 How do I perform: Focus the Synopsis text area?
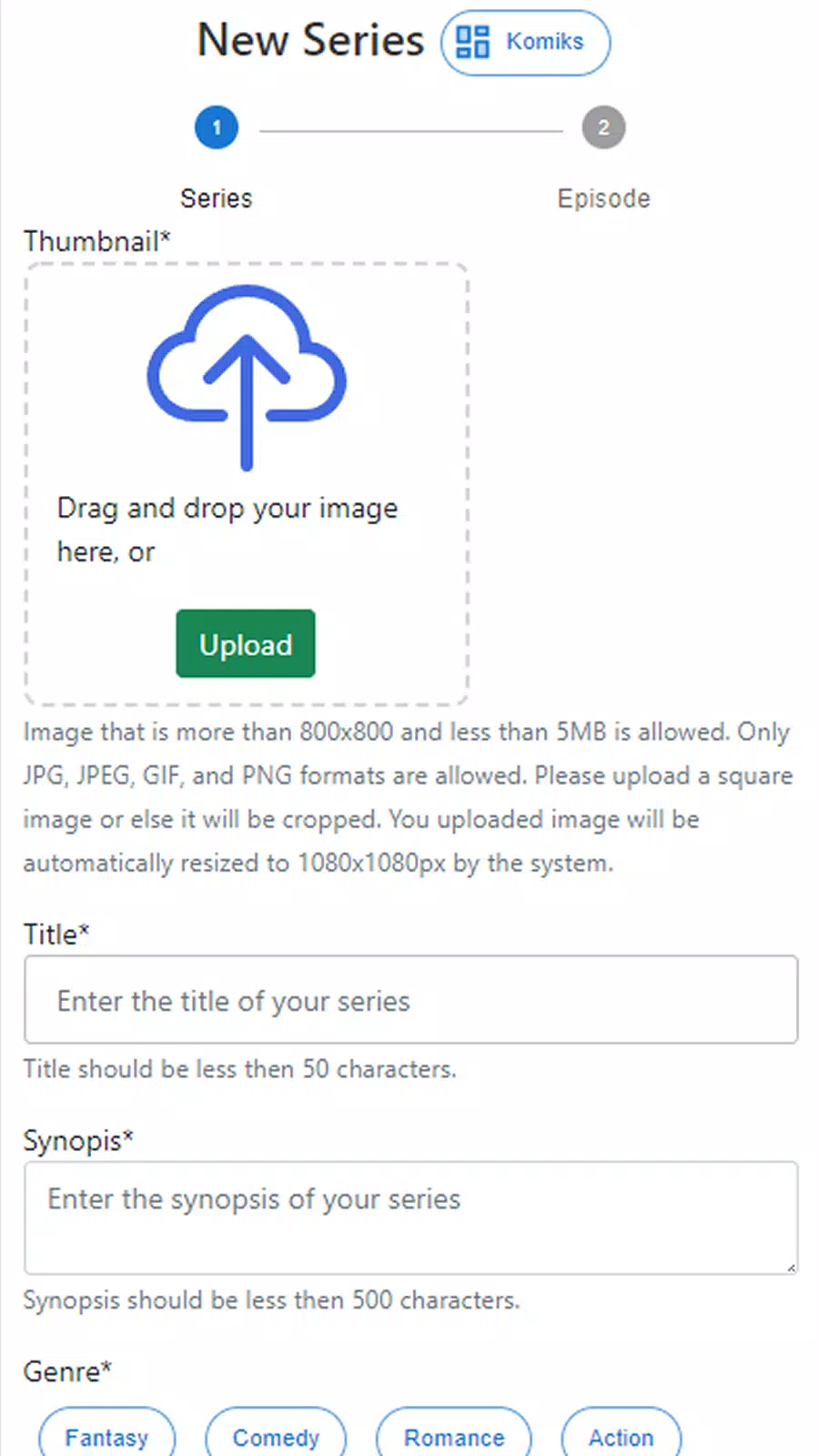tap(411, 1218)
